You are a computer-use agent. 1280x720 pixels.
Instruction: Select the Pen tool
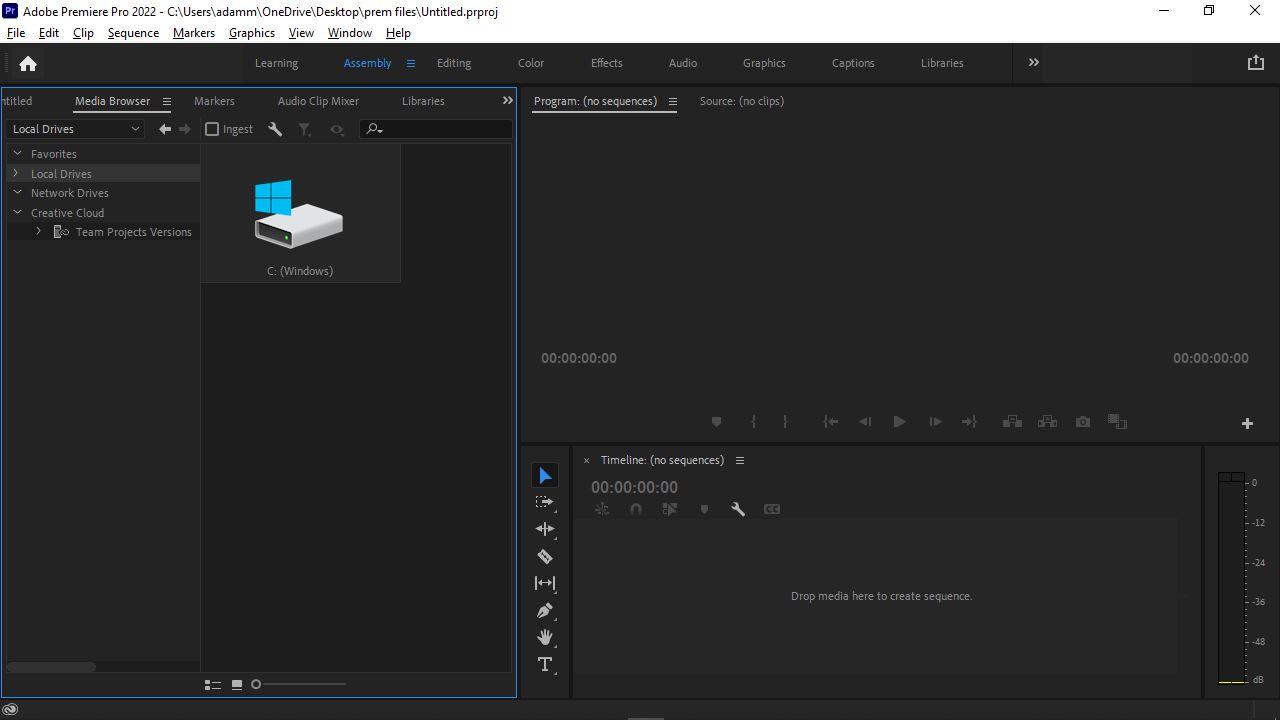[x=545, y=610]
